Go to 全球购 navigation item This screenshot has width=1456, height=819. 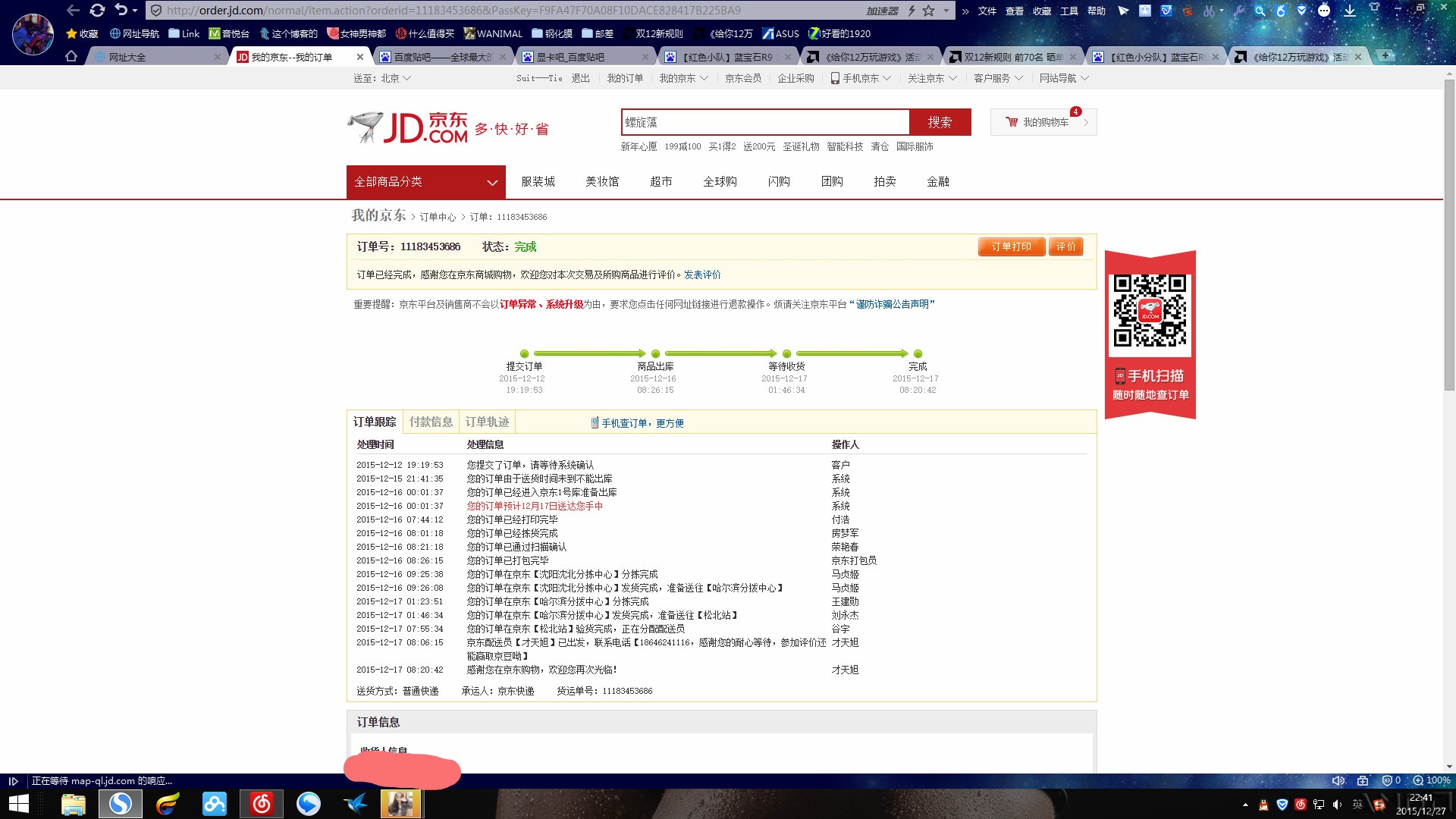[x=720, y=182]
